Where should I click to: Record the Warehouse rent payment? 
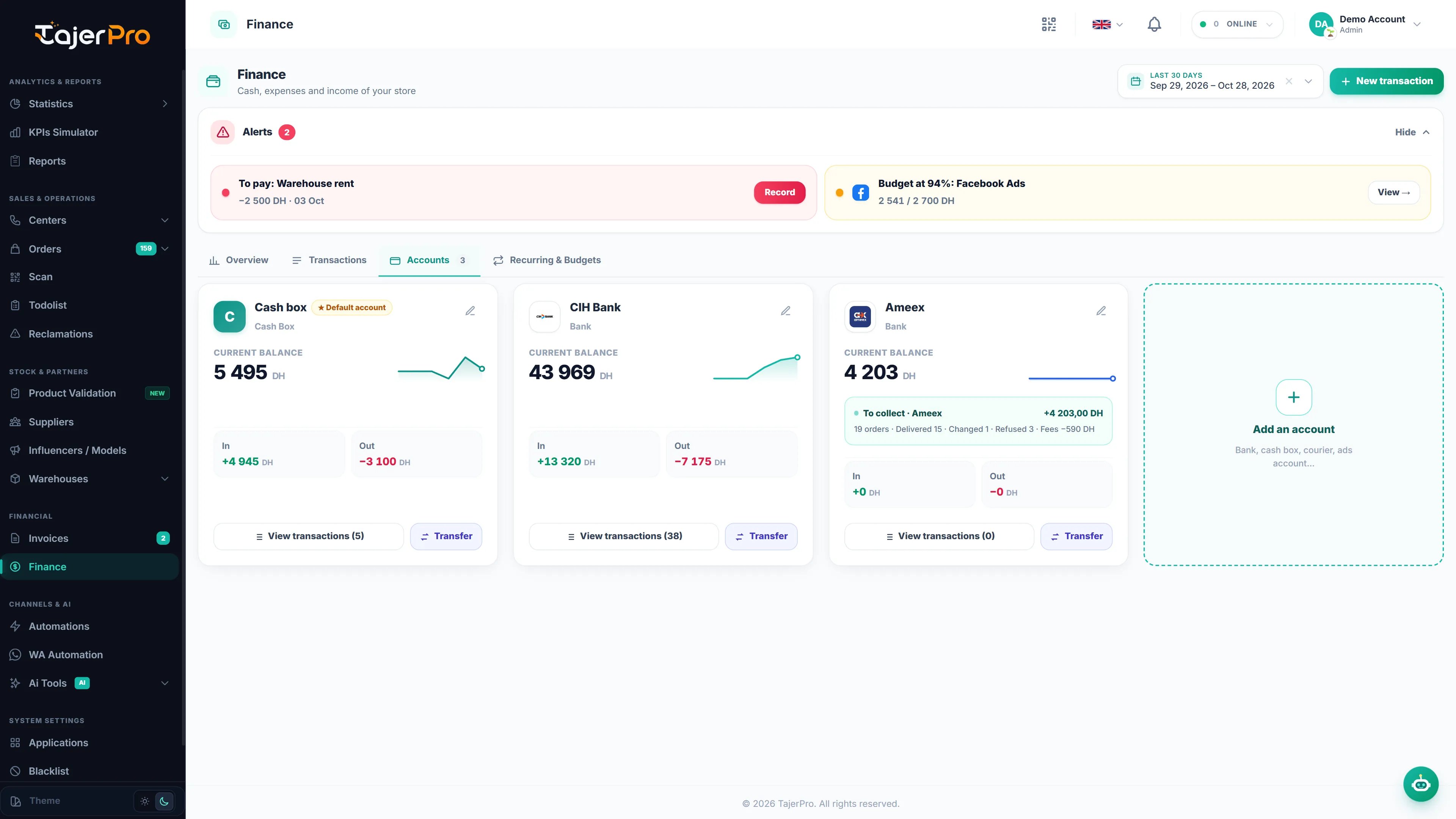(780, 192)
